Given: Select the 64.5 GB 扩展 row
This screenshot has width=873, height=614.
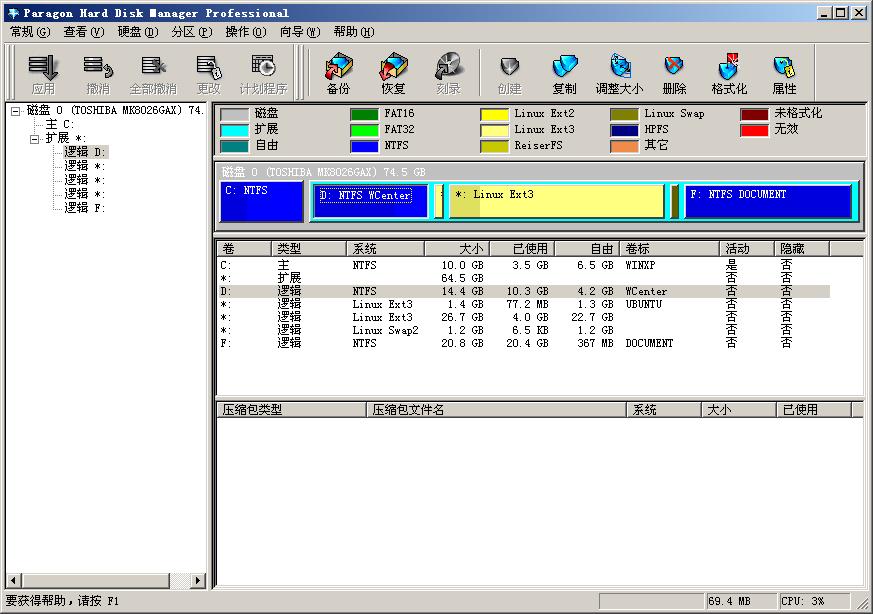Looking at the screenshot, I should [x=524, y=278].
